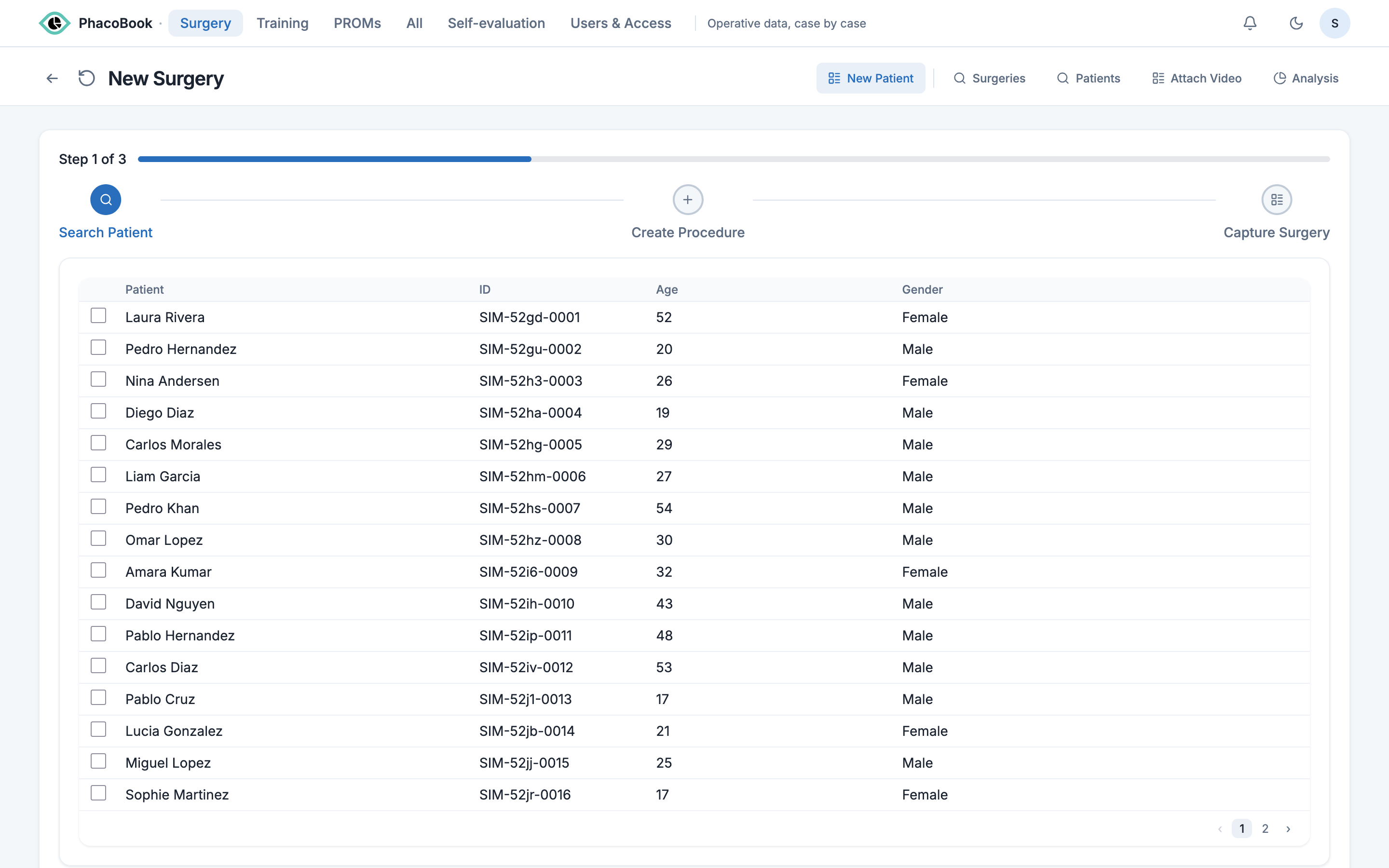Click the Age column header
The width and height of the screenshot is (1389, 868).
click(667, 289)
